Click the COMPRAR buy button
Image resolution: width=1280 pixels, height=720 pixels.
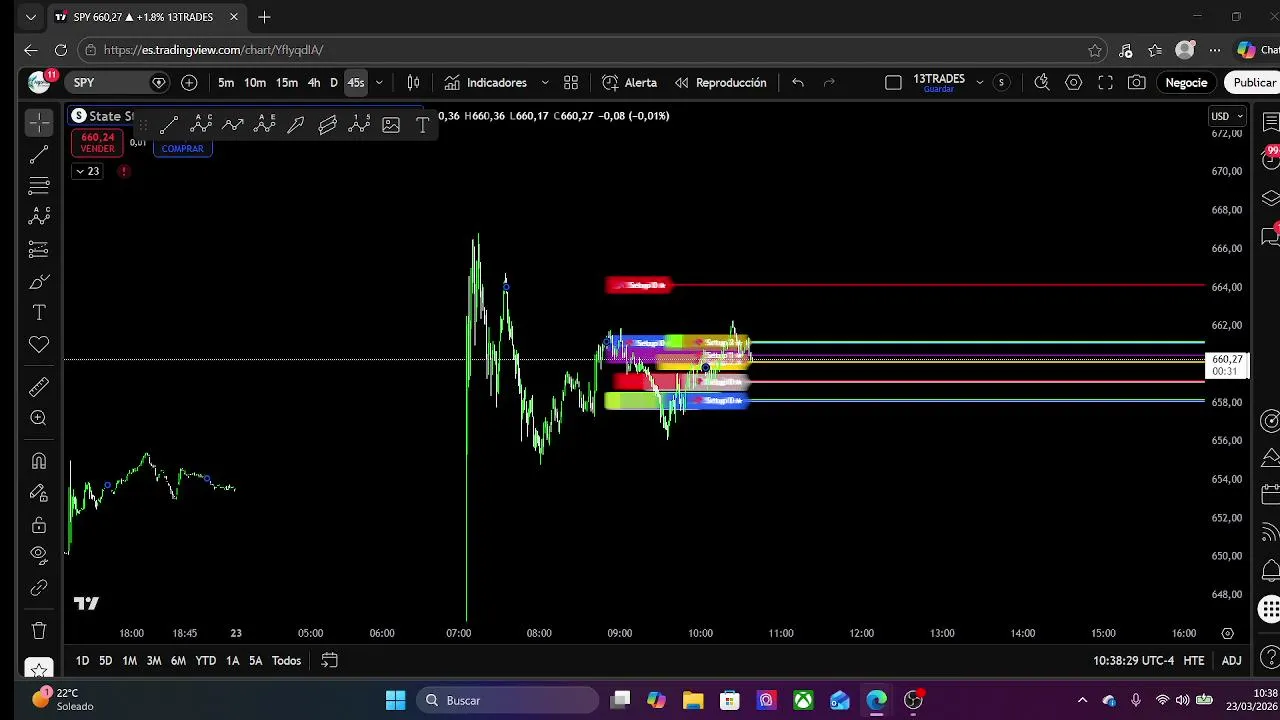[182, 148]
